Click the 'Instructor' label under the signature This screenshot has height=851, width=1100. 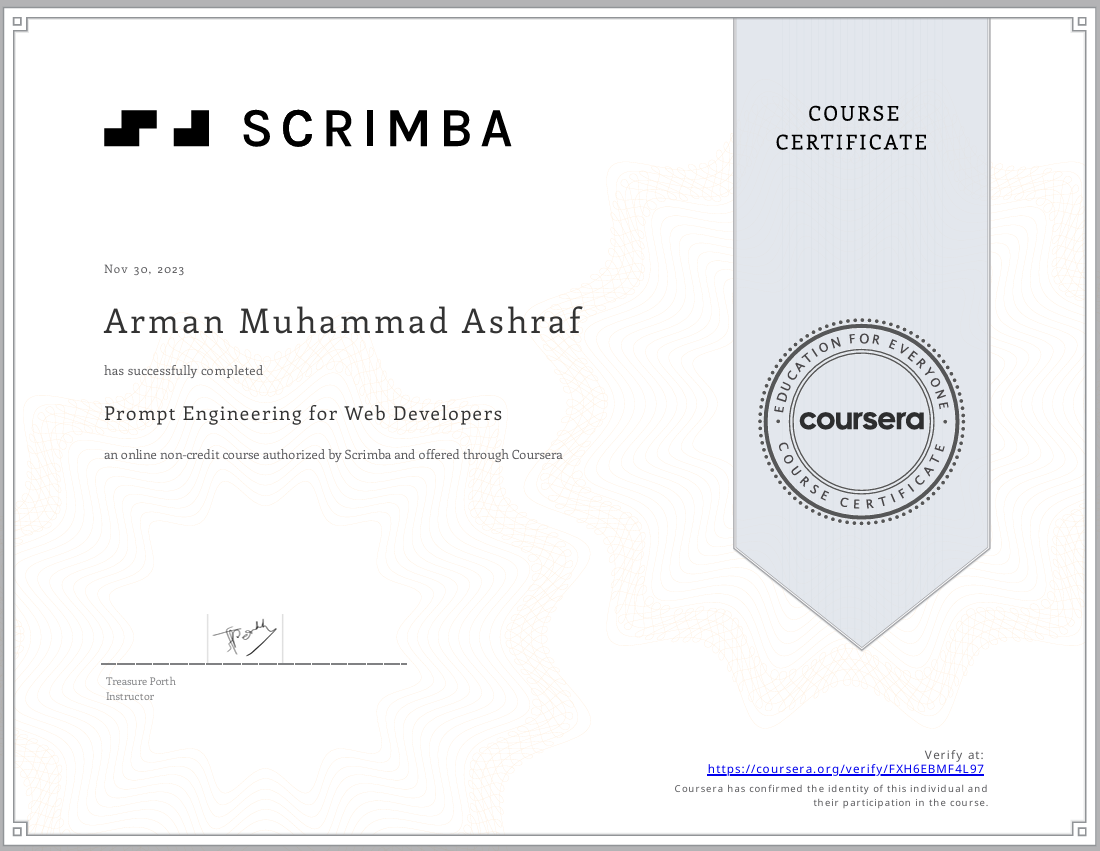(x=130, y=696)
